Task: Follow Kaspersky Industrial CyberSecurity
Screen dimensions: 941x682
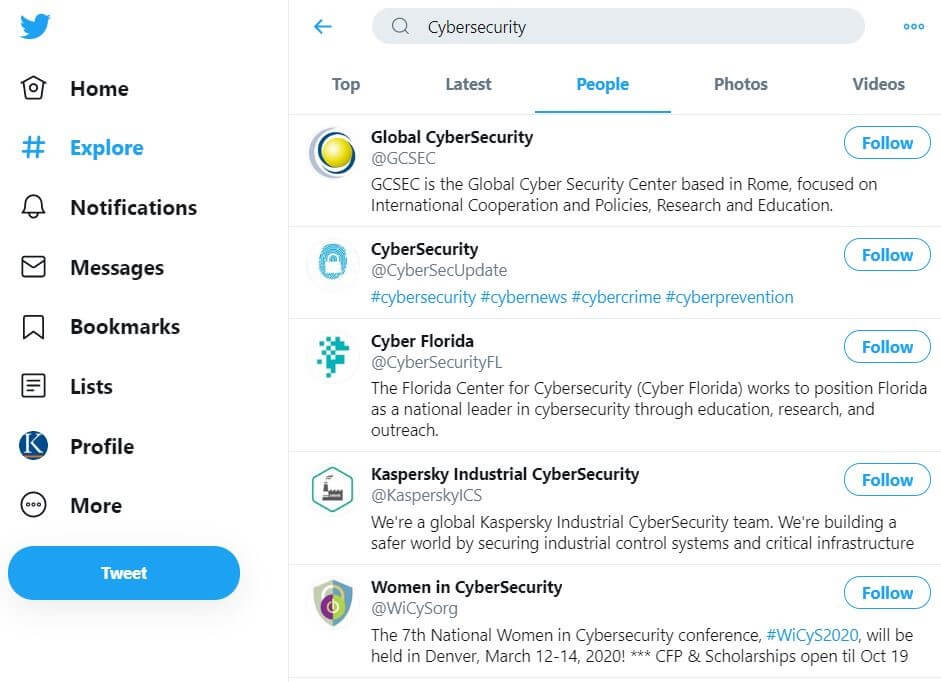Action: pyautogui.click(x=887, y=480)
